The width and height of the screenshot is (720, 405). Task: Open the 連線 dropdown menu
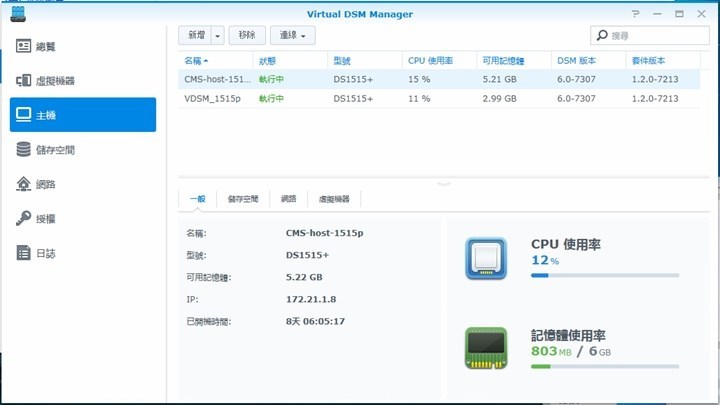tap(294, 35)
